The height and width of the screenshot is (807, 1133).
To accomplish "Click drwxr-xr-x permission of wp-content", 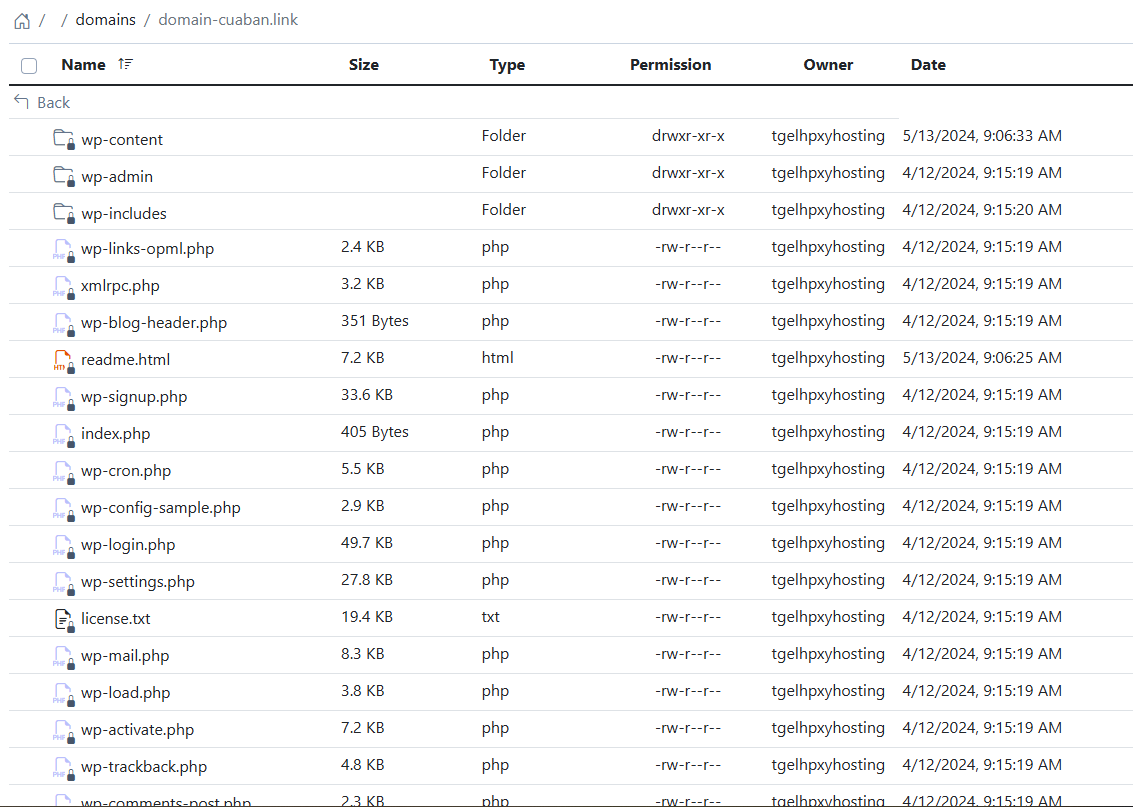I will click(x=688, y=136).
